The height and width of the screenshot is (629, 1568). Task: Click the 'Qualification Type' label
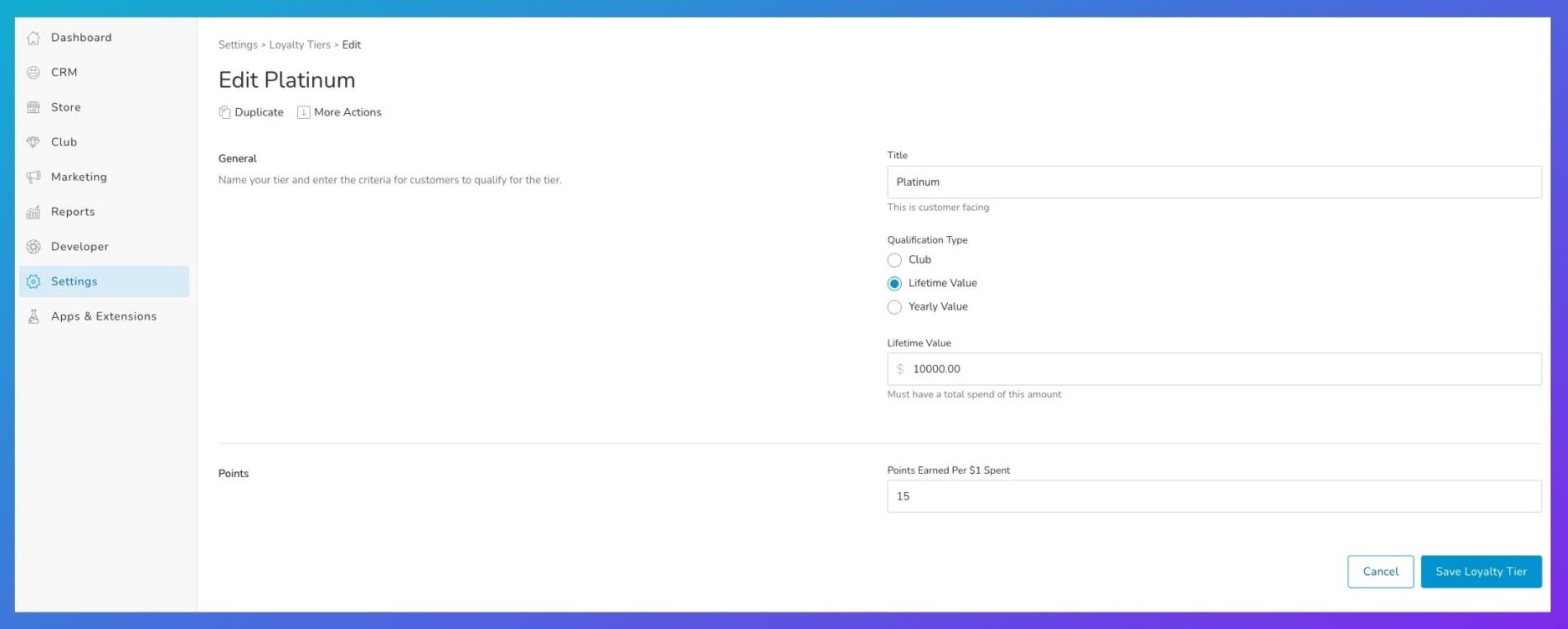tap(927, 240)
